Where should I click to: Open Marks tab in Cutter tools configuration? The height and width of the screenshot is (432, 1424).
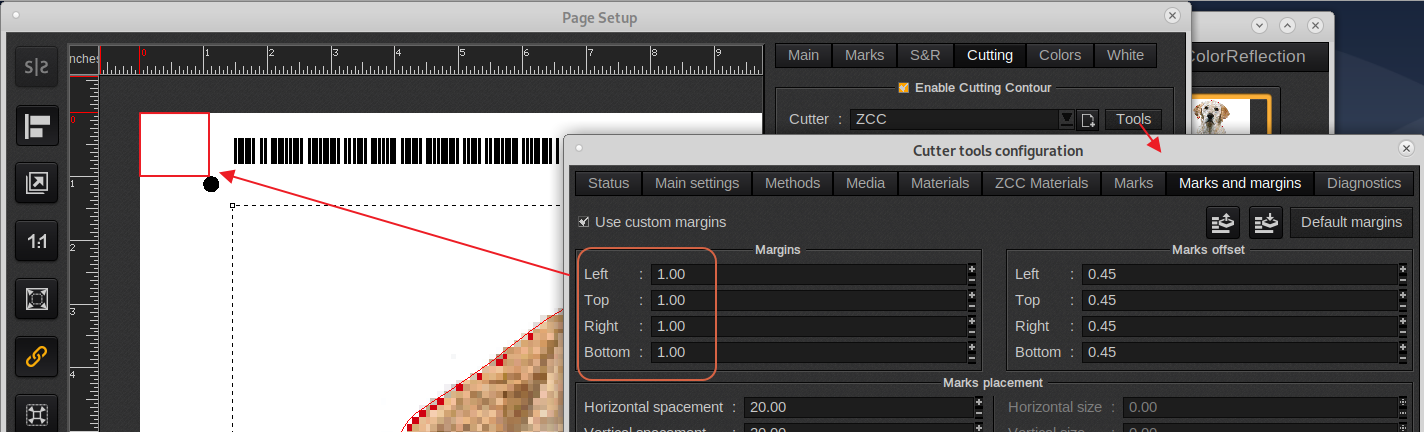(1133, 183)
